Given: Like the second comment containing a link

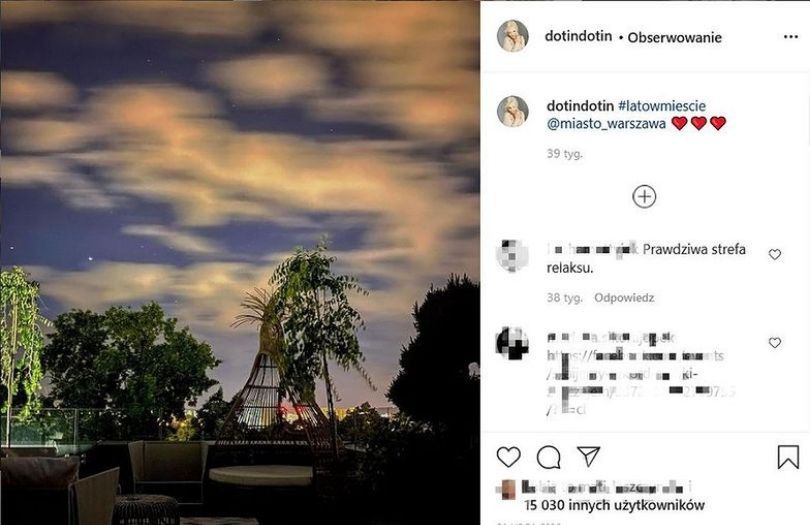Looking at the screenshot, I should click(774, 342).
